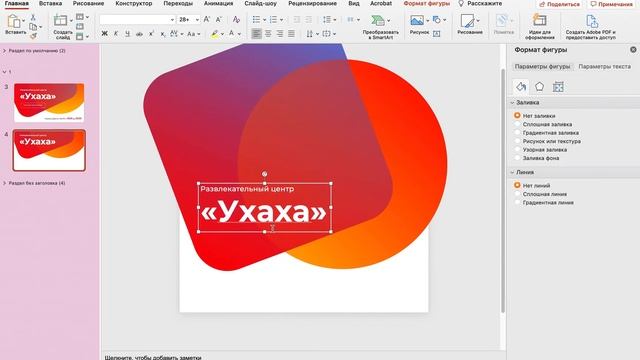
Task: Select Заливка фона radio option
Action: 517,158
